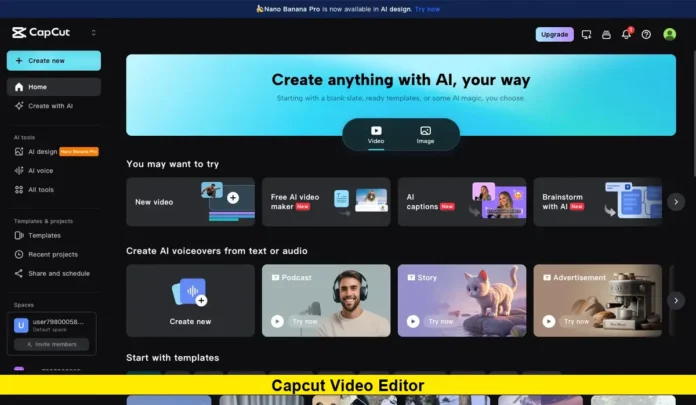696x405 pixels.
Task: Click the 'Start with templates' heading
Action: (173, 358)
